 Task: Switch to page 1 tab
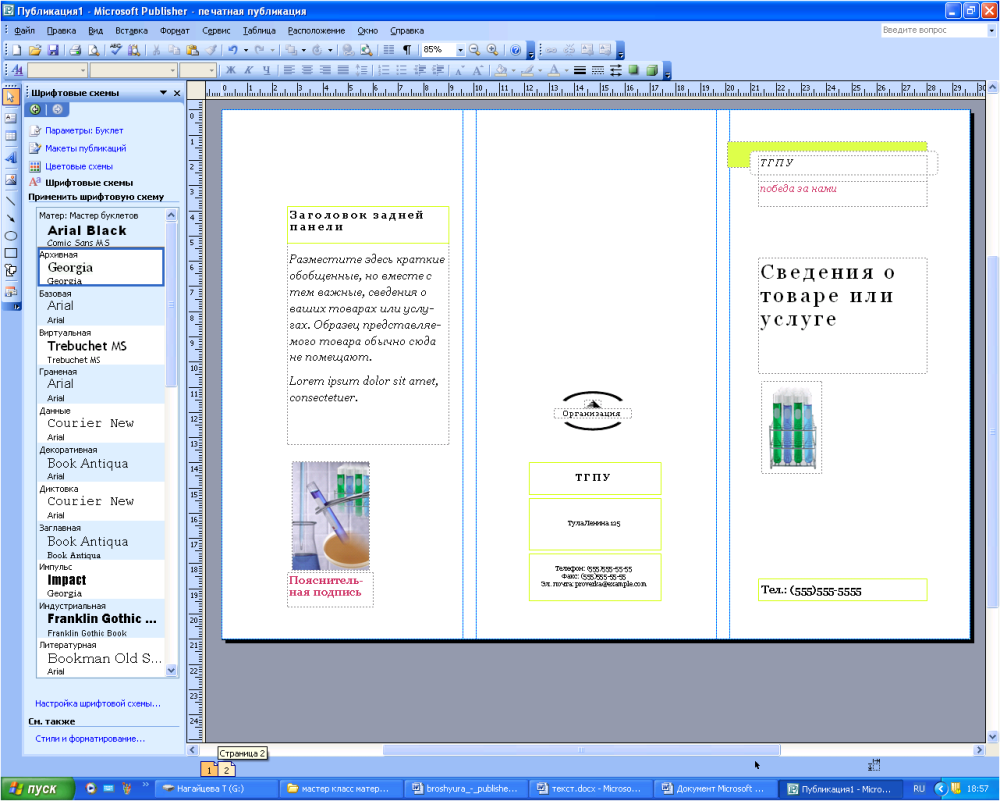[x=209, y=770]
